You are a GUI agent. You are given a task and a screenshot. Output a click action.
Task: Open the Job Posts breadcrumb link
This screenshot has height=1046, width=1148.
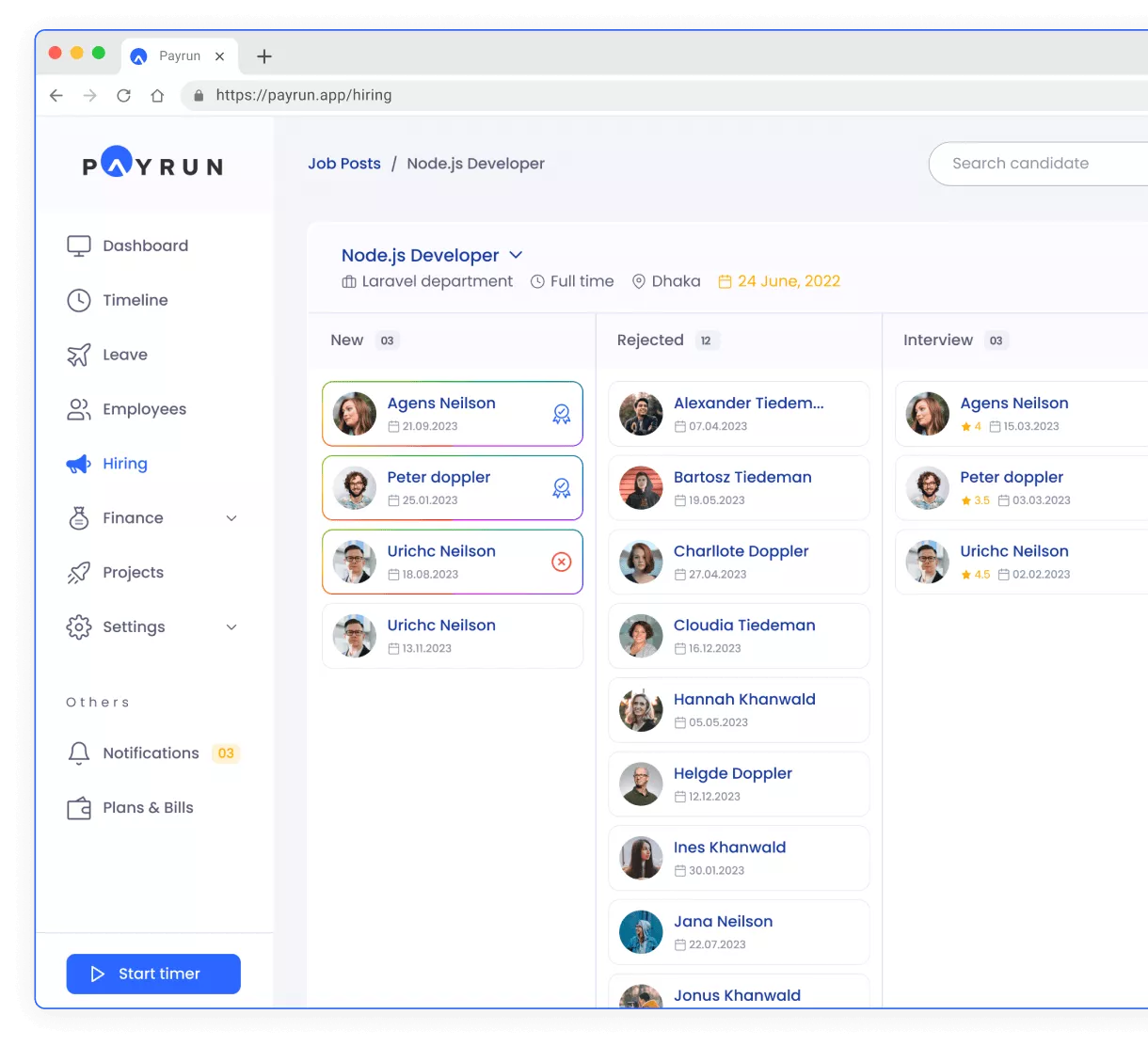pos(344,163)
